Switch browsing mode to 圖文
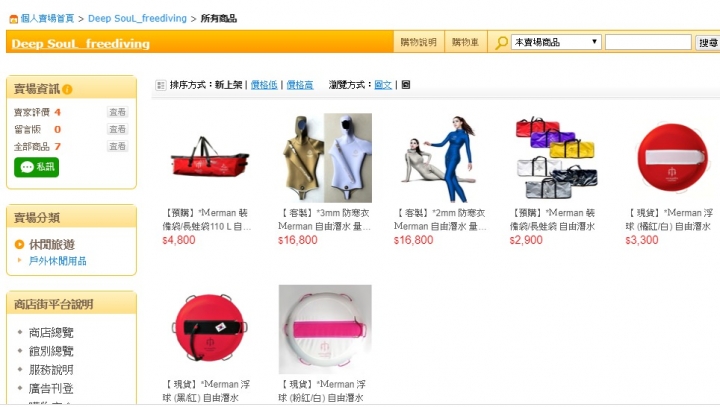This screenshot has width=720, height=407. pos(383,85)
